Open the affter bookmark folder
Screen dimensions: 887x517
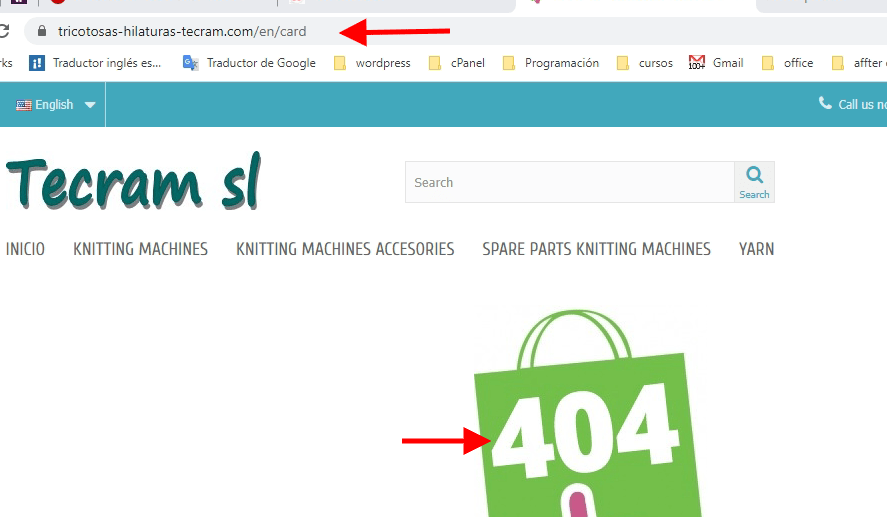[858, 63]
